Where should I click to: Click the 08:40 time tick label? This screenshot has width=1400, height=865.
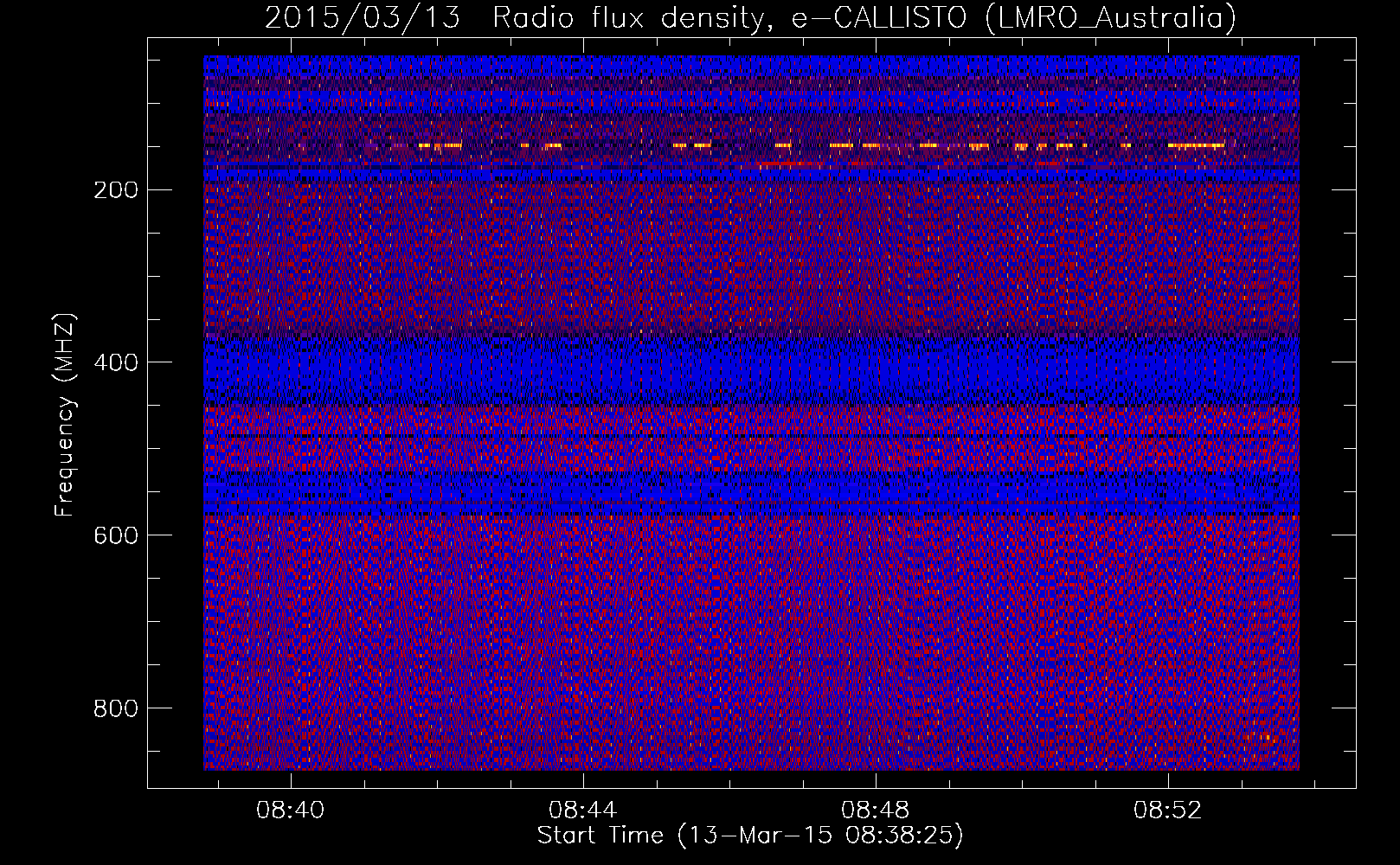[291, 811]
